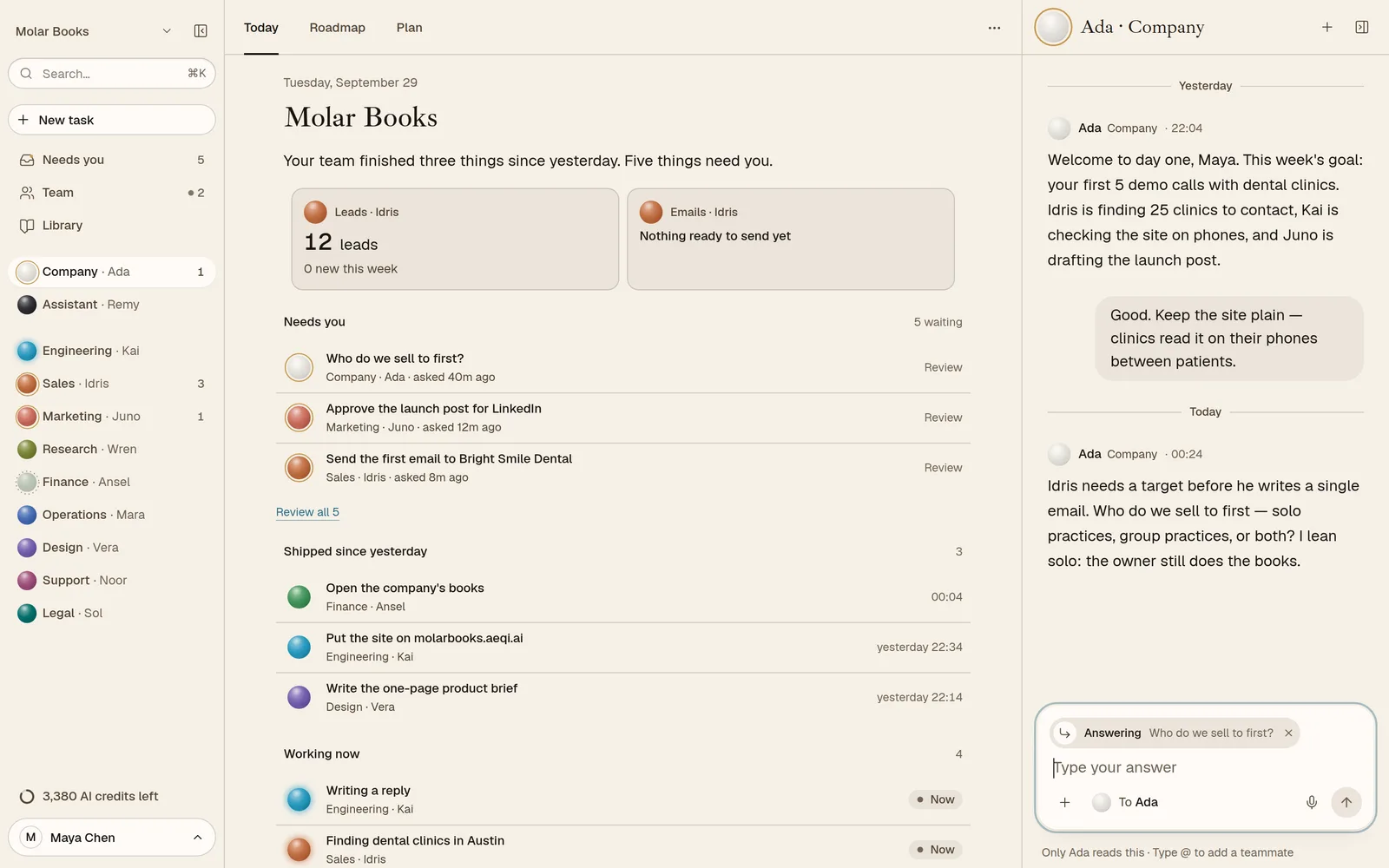
Task: Focus the Type your answer field
Action: 1205,767
